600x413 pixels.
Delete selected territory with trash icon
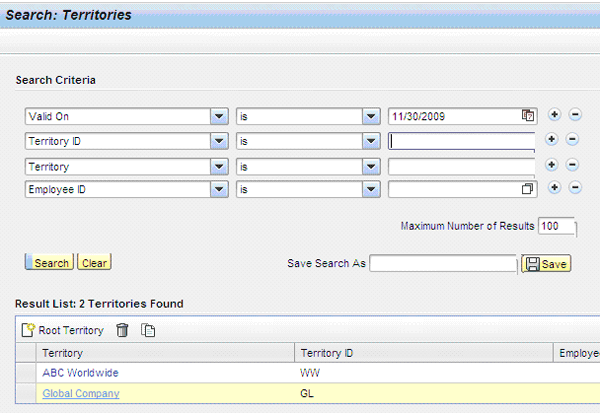(122, 330)
